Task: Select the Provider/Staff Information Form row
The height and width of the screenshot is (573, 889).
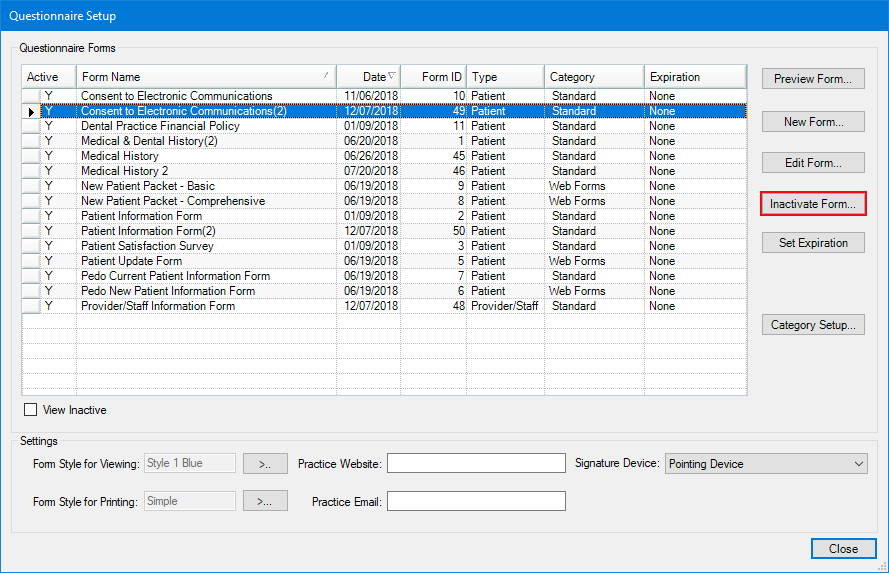Action: [x=158, y=306]
